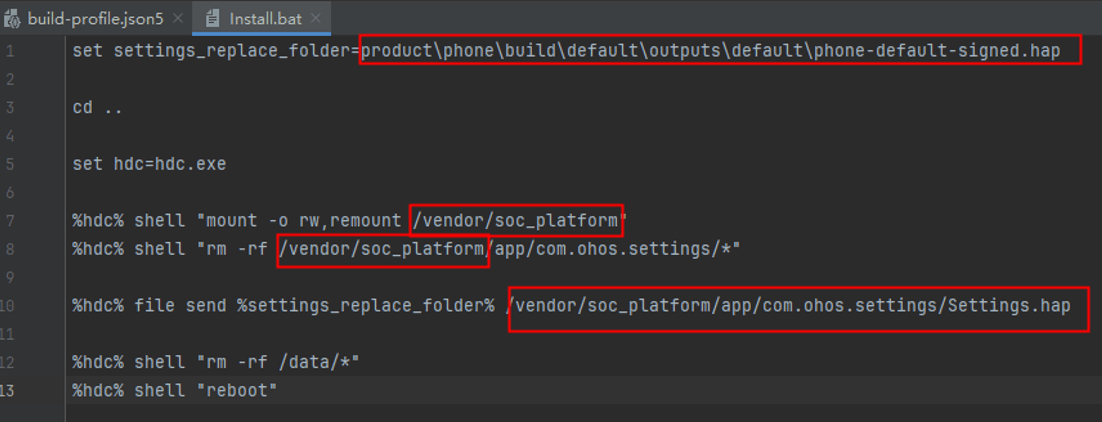
Task: Click the Install.bat file icon
Action: pyautogui.click(x=212, y=19)
